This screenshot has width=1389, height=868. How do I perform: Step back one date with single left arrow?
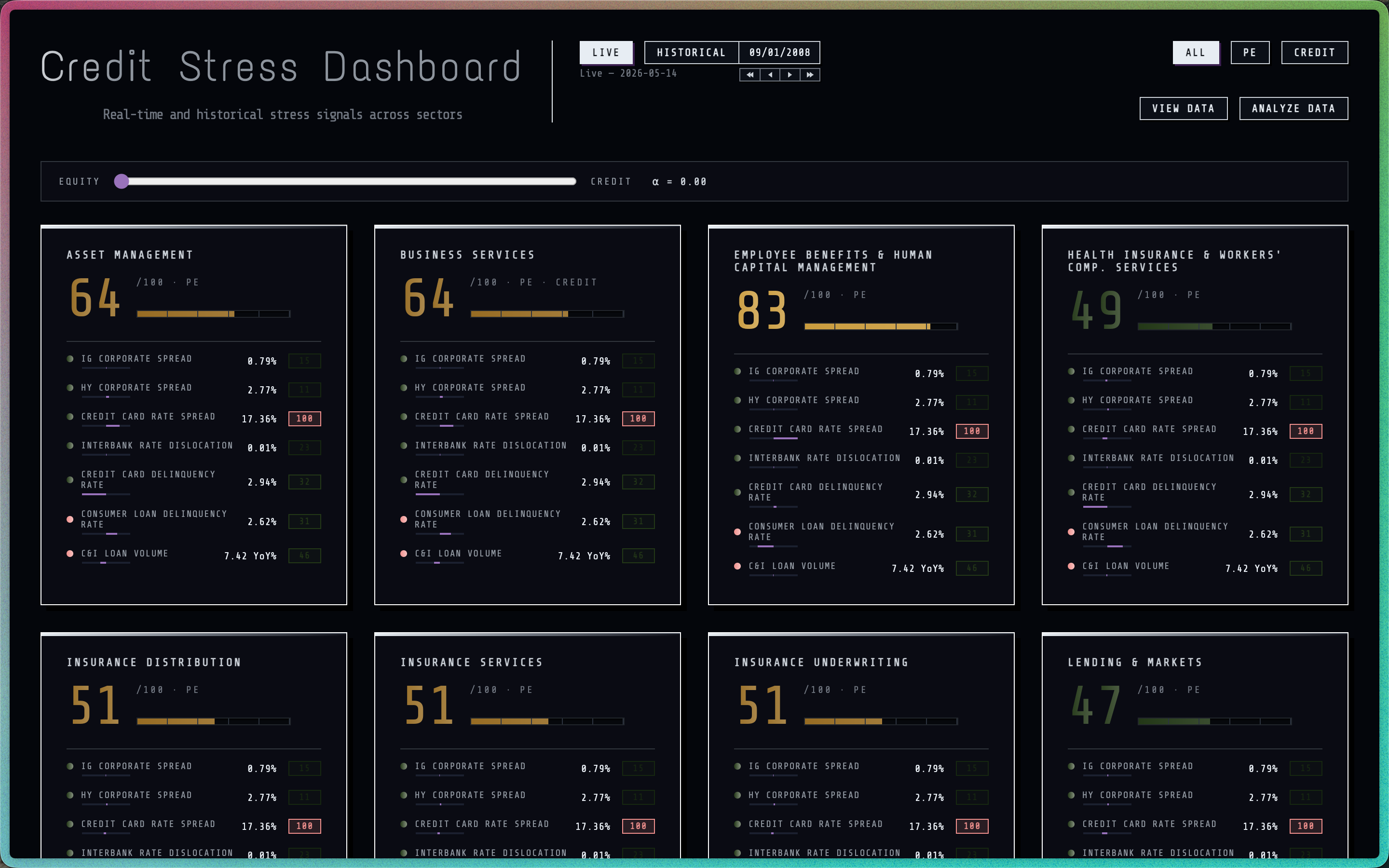tap(770, 75)
